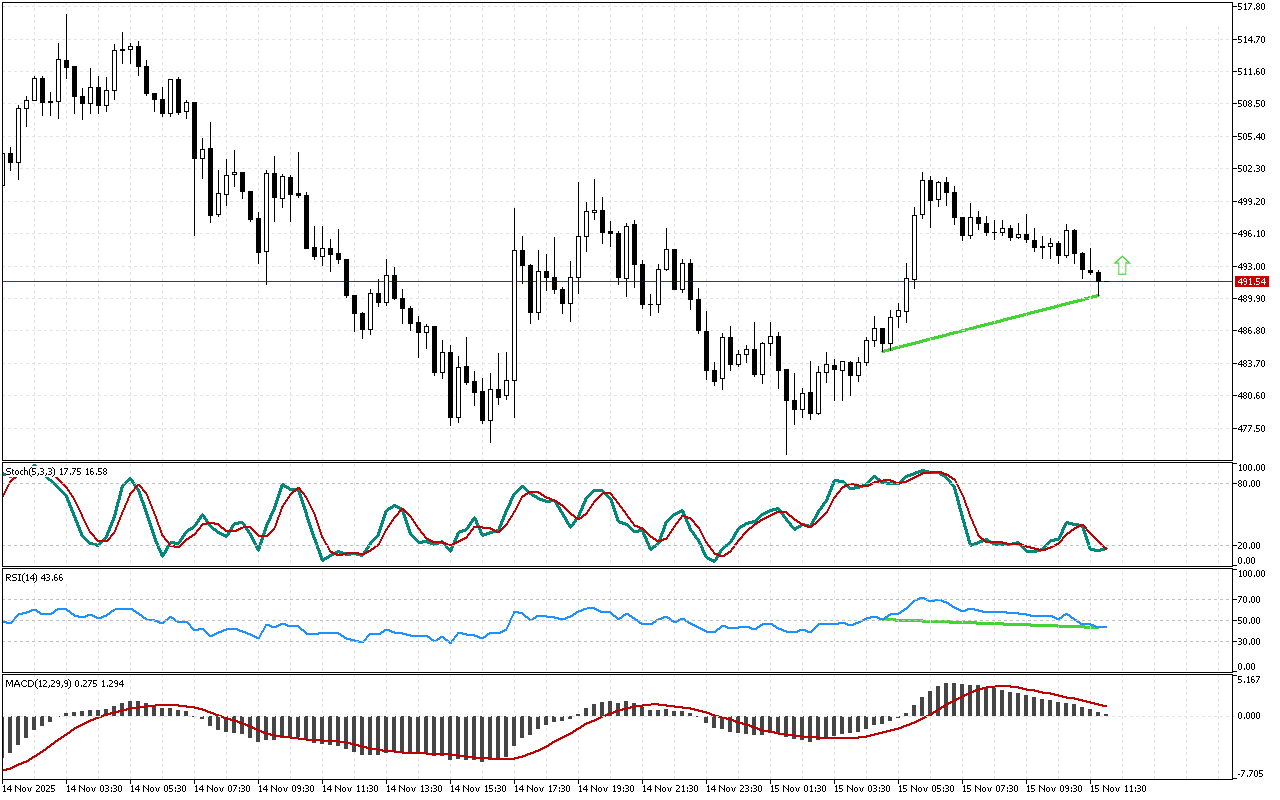Click the horizontal current price line

(600, 282)
